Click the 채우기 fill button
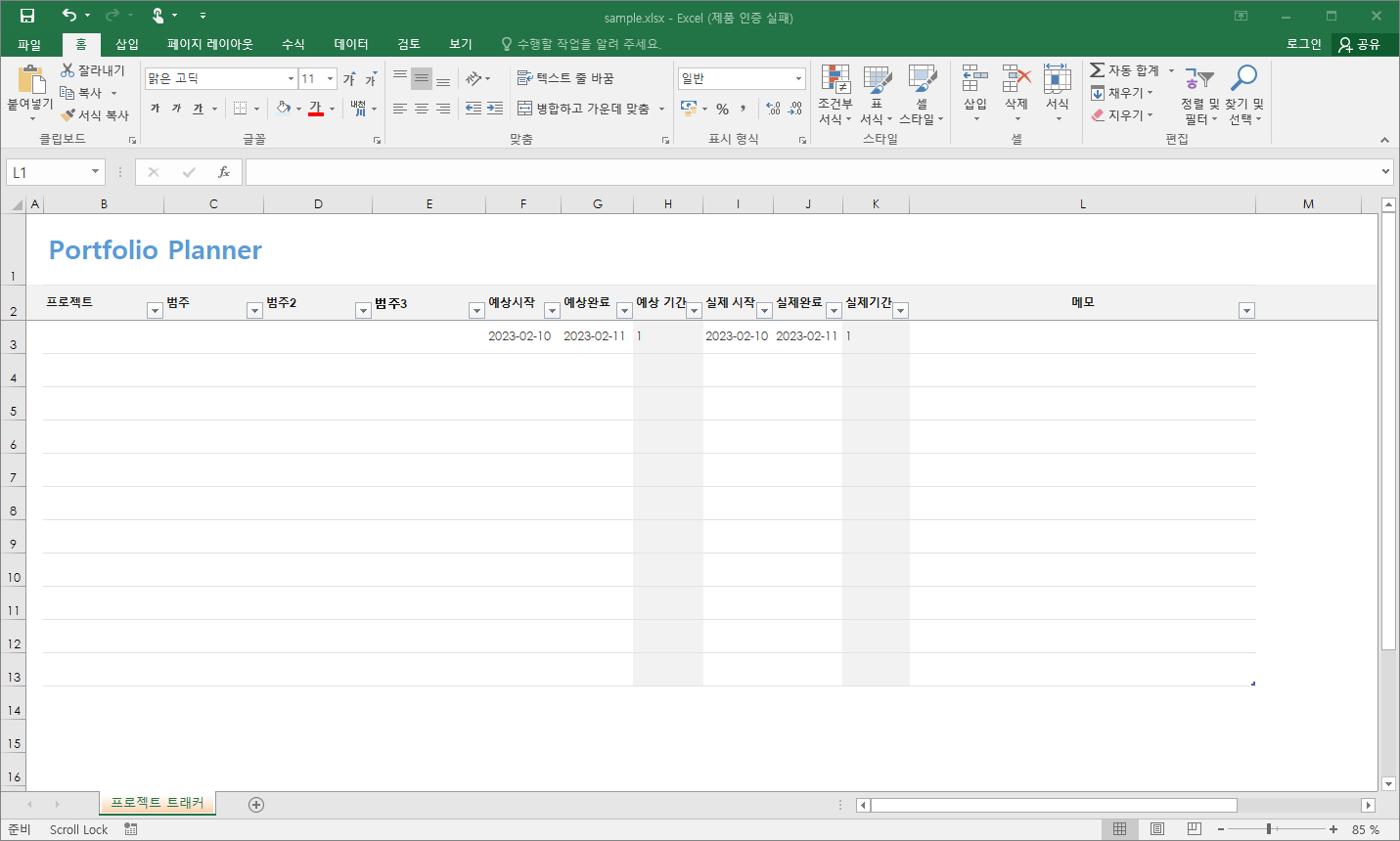The image size is (1400, 841). 1122,93
